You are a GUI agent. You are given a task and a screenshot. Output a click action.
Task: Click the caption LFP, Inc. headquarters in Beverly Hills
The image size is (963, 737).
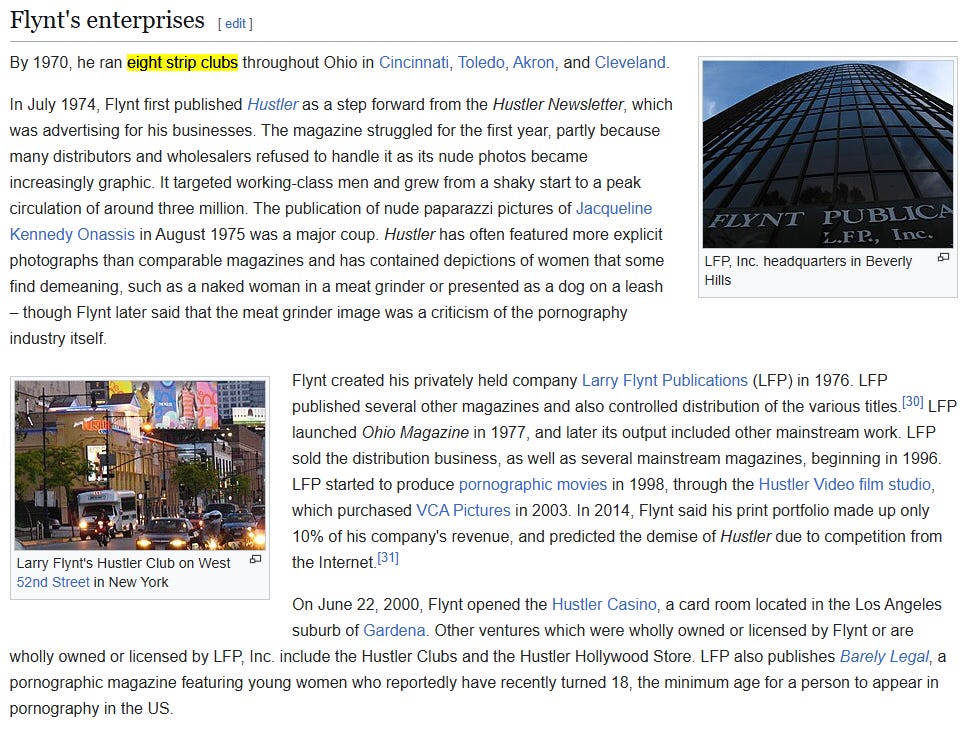pyautogui.click(x=808, y=271)
